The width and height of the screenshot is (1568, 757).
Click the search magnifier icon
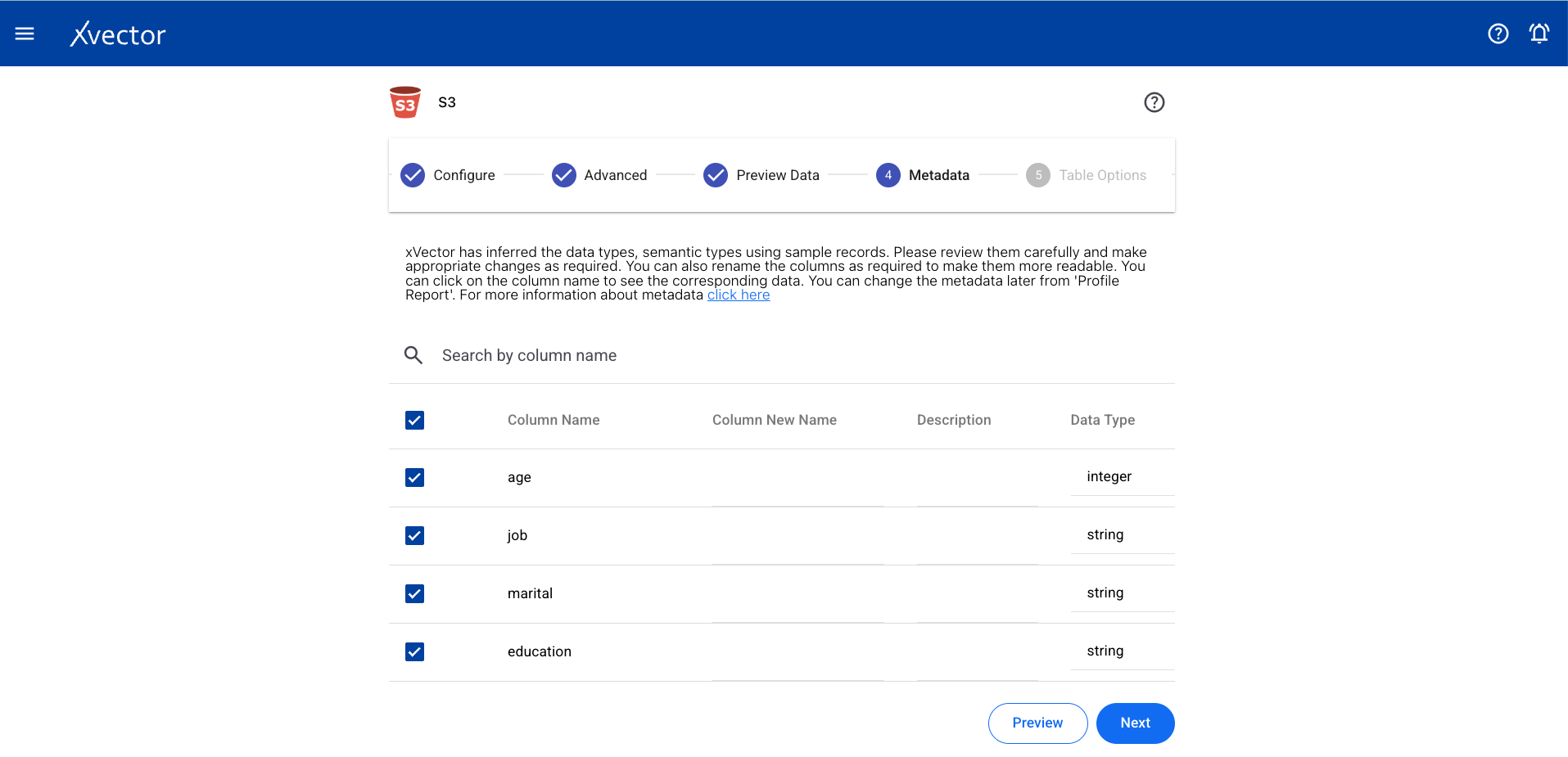coord(413,355)
